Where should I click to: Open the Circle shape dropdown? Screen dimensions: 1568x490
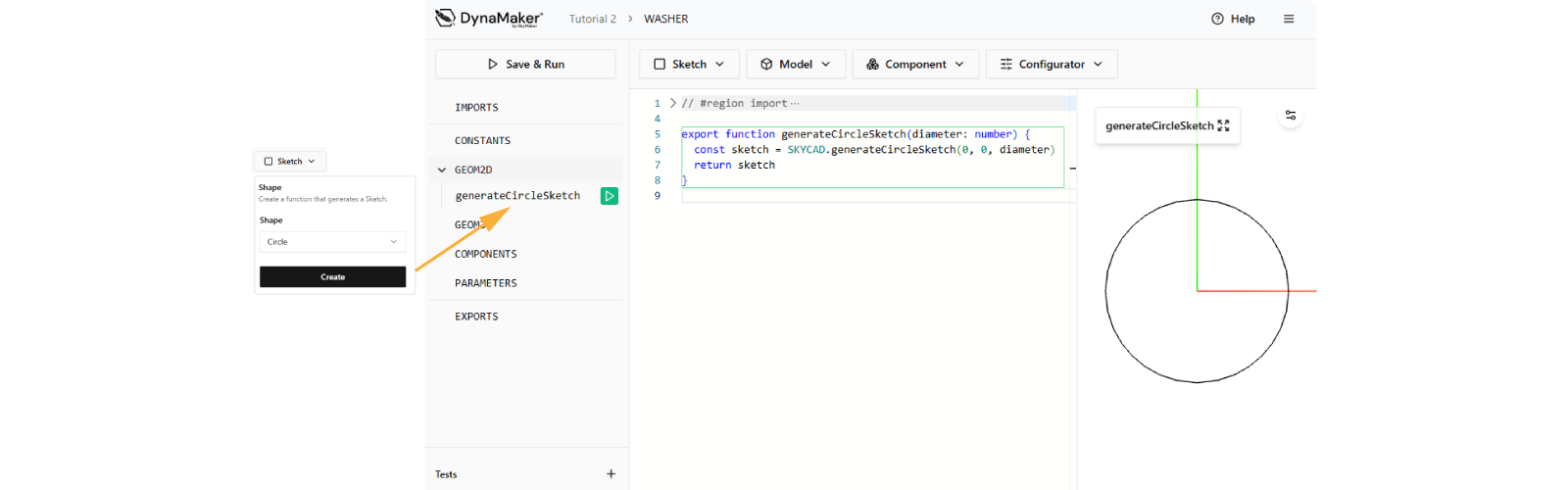pos(332,242)
